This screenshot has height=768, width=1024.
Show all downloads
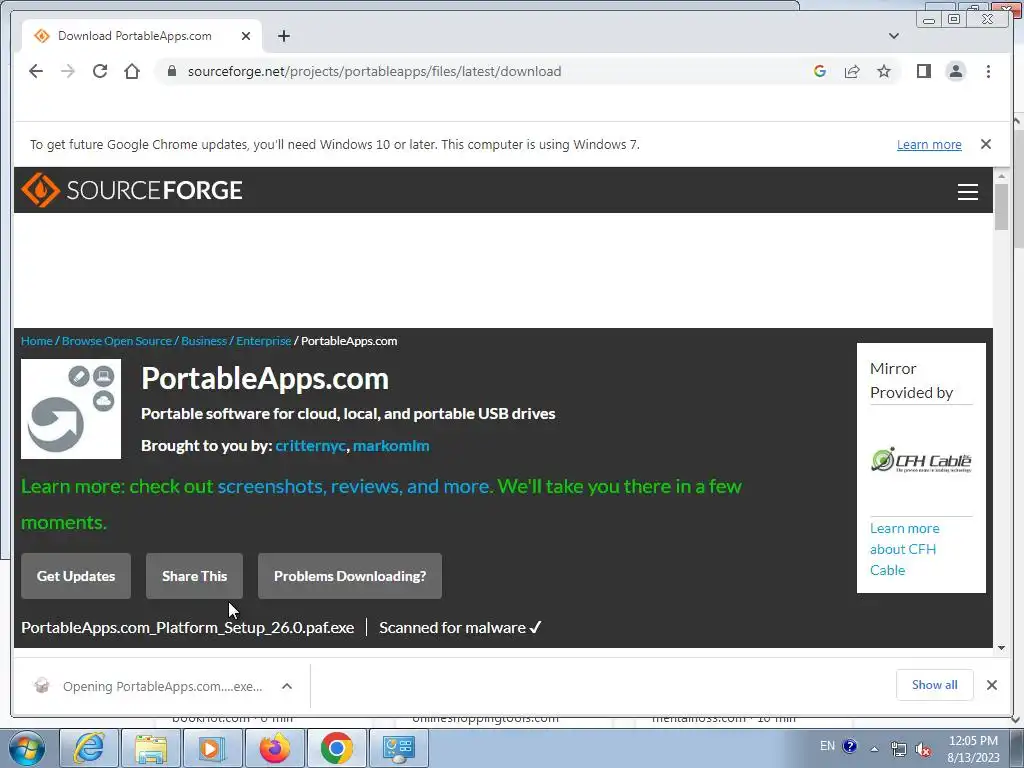[x=935, y=685]
